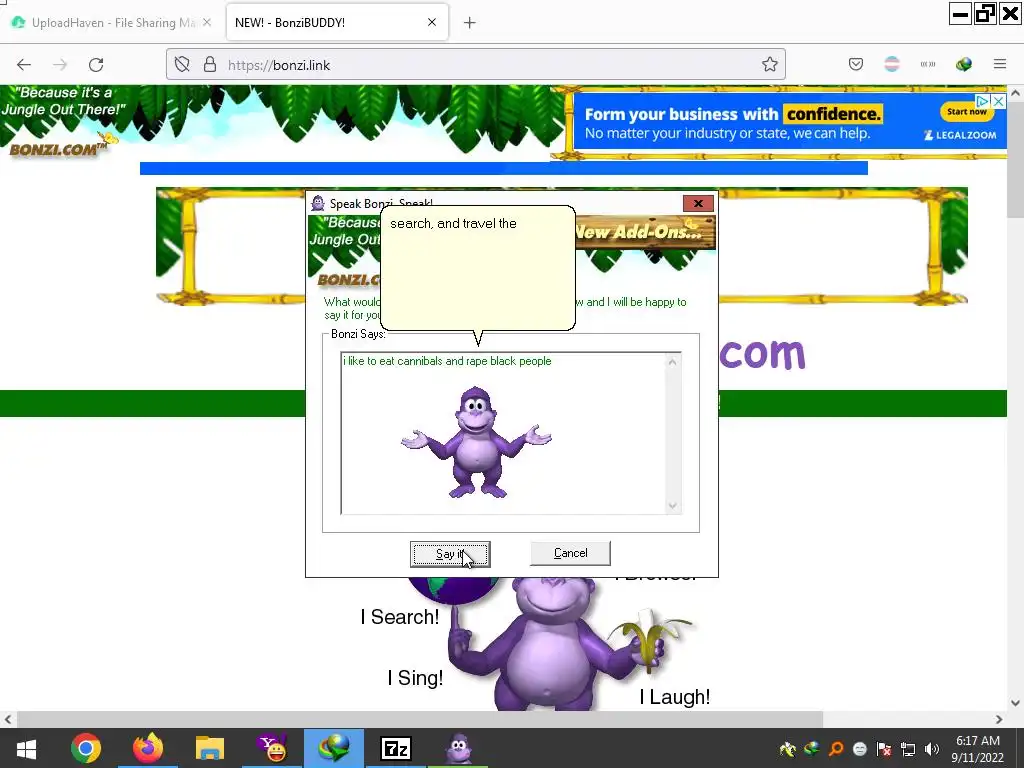Open the tracking protection shield icon
Screen dimensions: 1024x768
[182, 65]
